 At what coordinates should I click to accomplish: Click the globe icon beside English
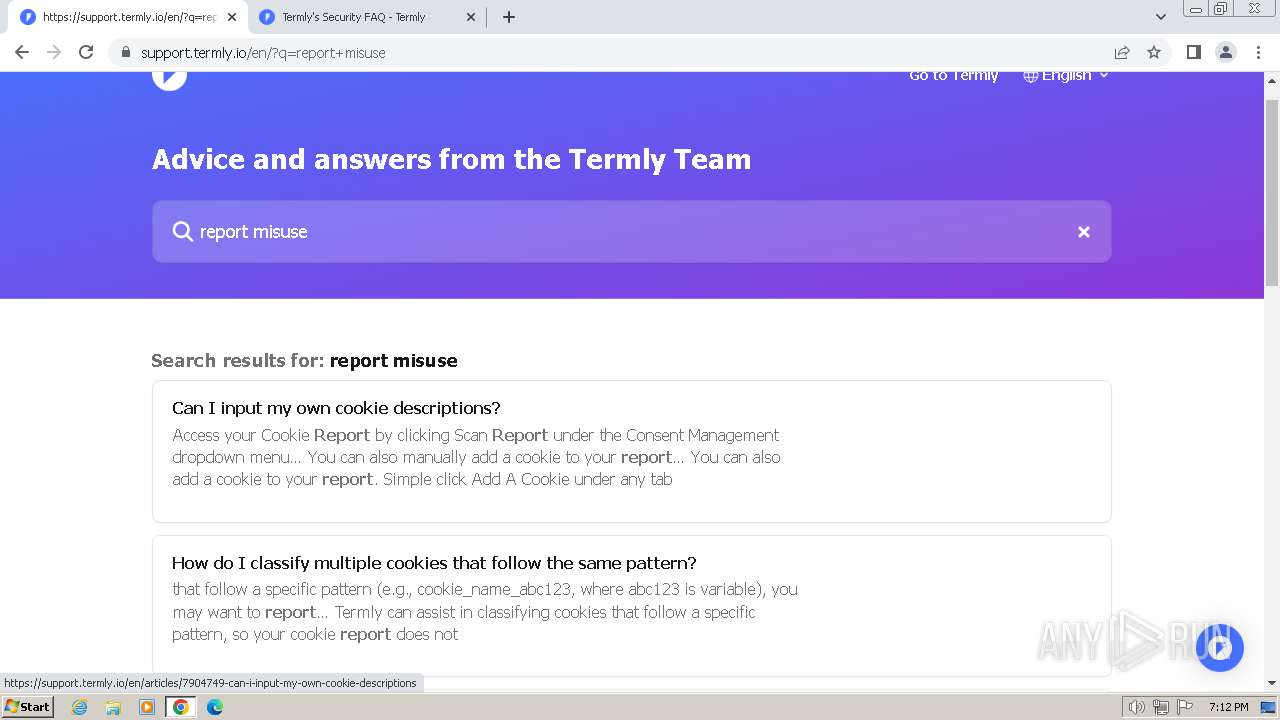pyautogui.click(x=1030, y=76)
